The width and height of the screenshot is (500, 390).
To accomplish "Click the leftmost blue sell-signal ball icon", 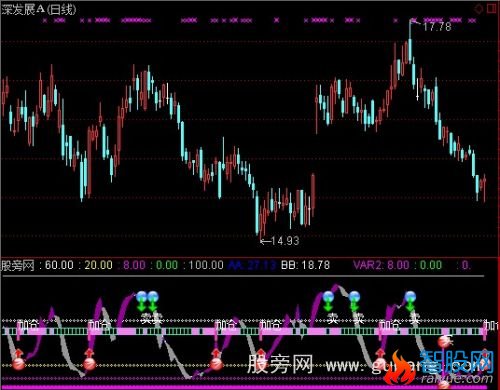I will tap(141, 296).
